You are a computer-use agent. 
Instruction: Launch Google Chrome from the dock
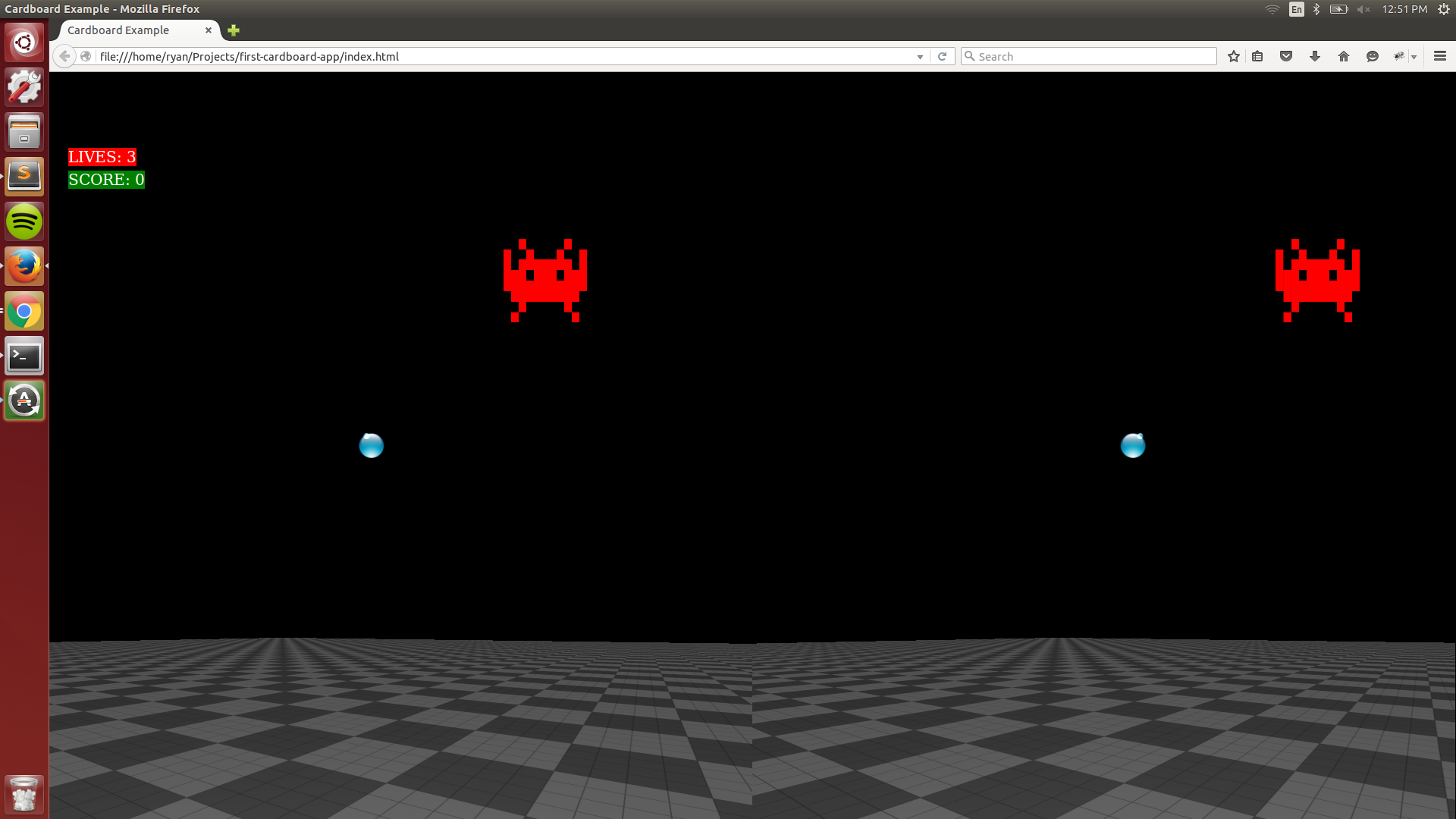coord(24,311)
